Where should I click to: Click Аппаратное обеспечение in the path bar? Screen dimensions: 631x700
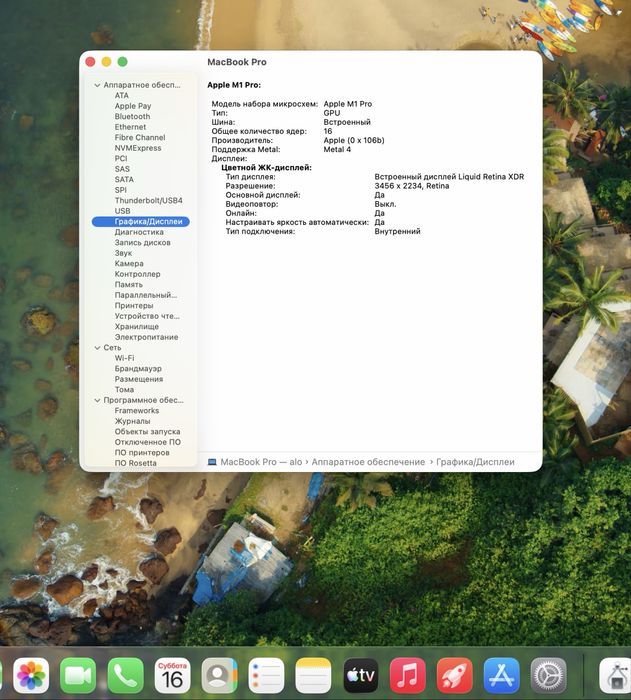[x=368, y=462]
